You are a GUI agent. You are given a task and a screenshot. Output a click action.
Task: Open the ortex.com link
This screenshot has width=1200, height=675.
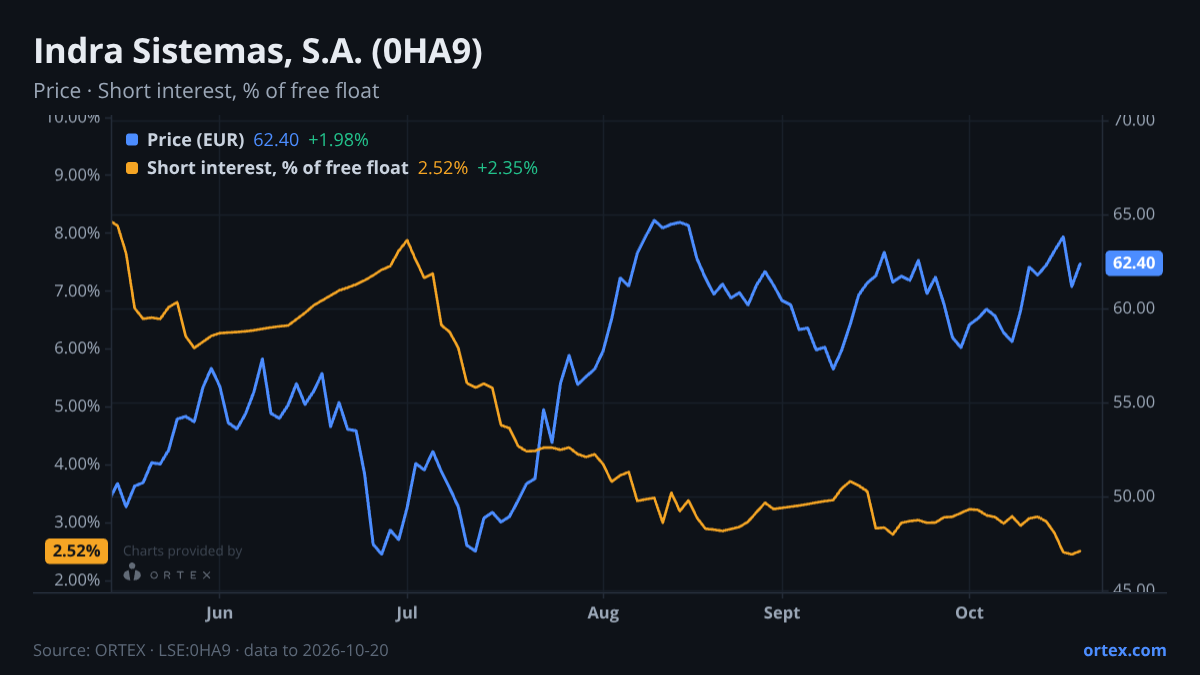click(x=1124, y=650)
